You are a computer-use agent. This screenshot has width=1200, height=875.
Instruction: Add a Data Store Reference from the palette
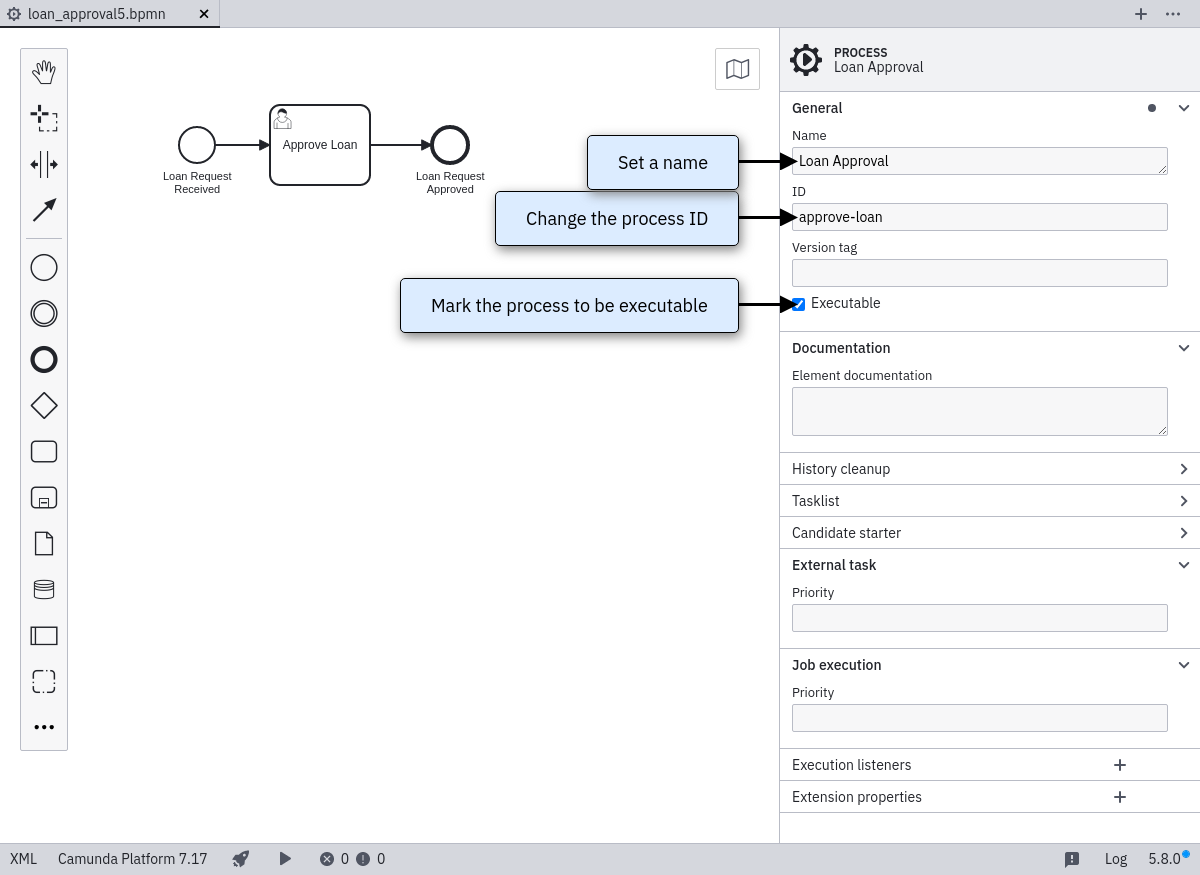[44, 589]
